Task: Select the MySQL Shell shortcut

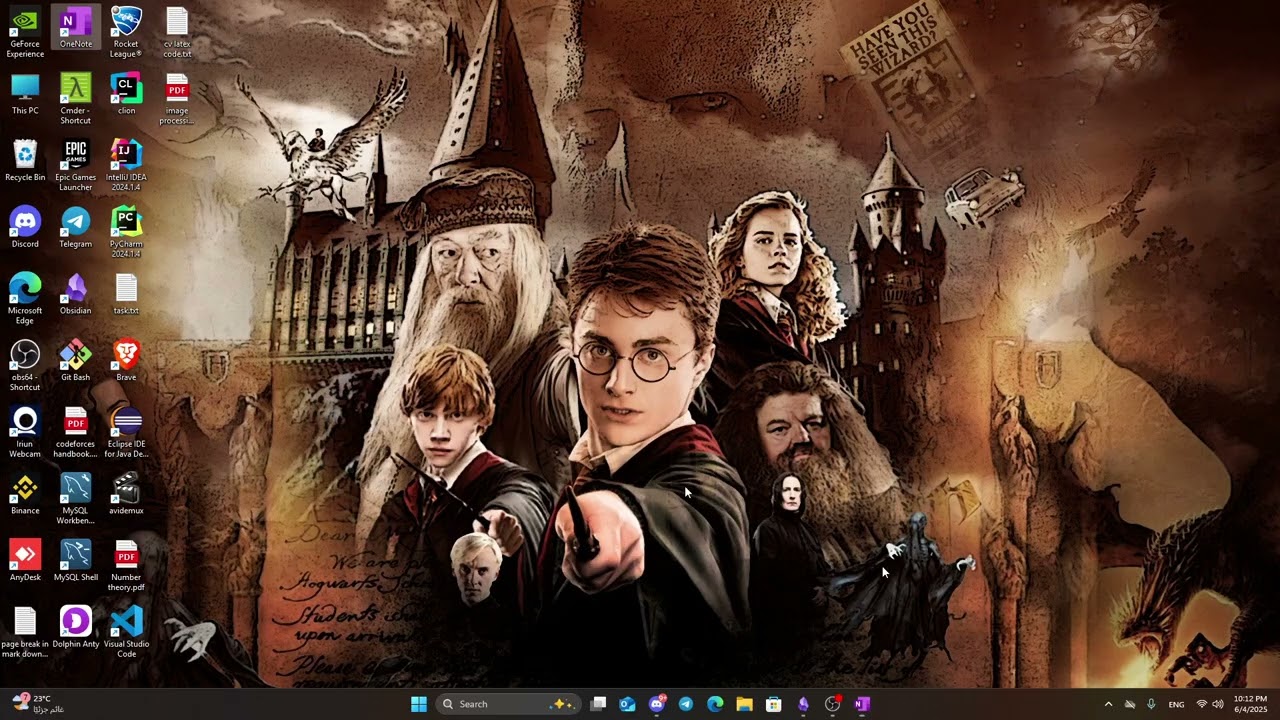Action: [x=76, y=562]
